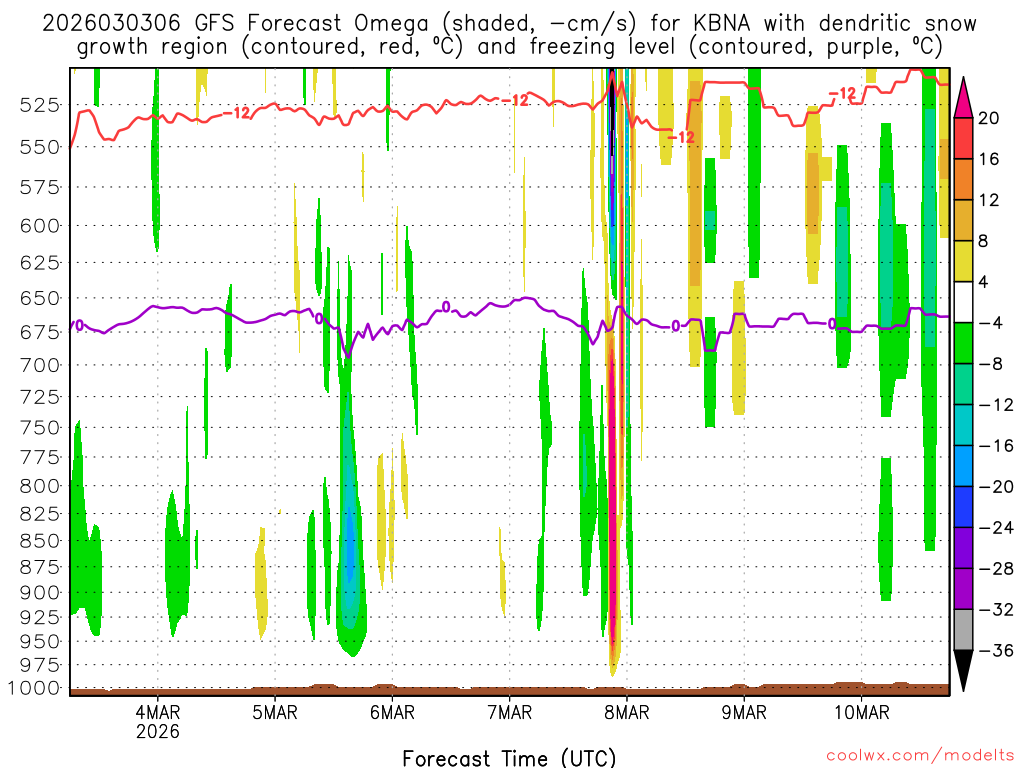Screen dimensions: 1024x768
Task: Click the 950 pressure level label
Action: pos(39,642)
